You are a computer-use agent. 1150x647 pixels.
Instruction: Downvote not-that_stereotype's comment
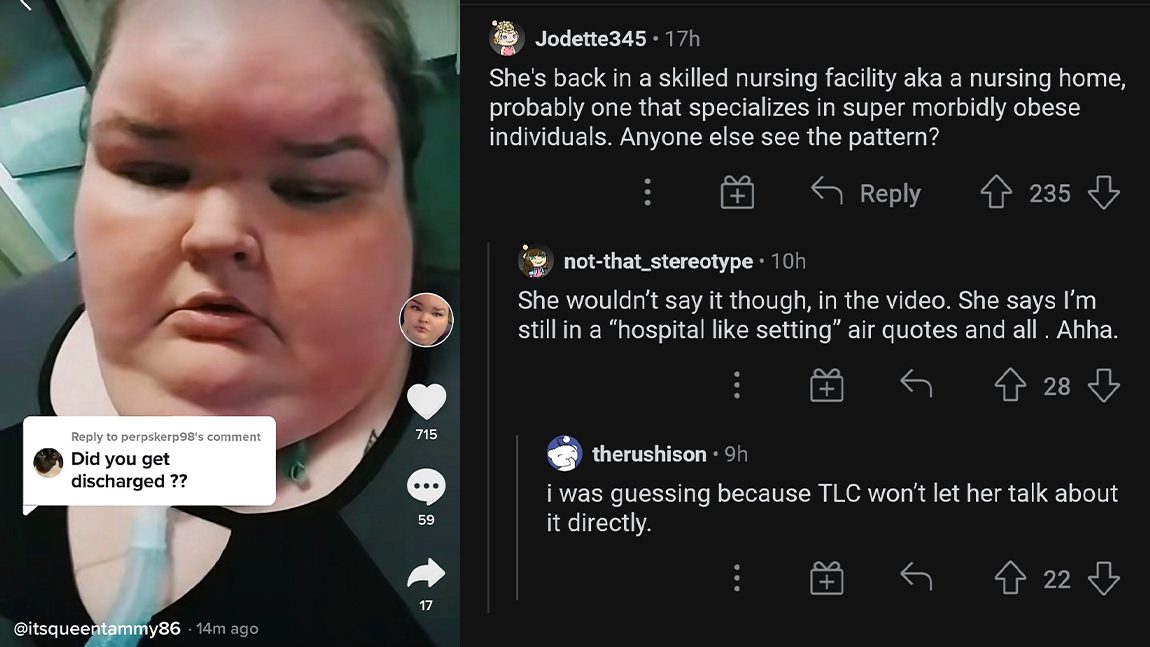click(1104, 385)
